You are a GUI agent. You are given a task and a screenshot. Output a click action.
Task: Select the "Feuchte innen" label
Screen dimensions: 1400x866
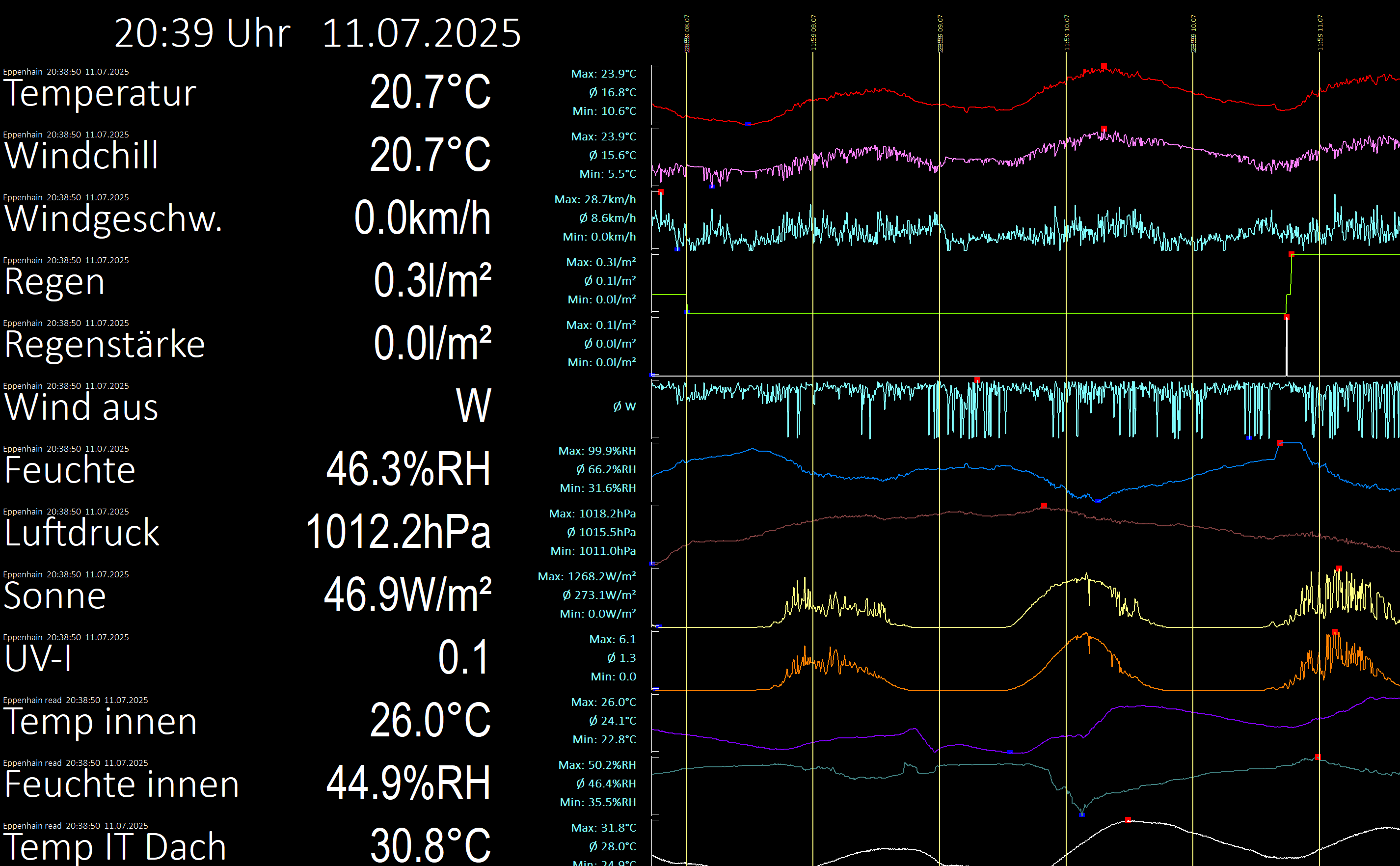(x=121, y=784)
